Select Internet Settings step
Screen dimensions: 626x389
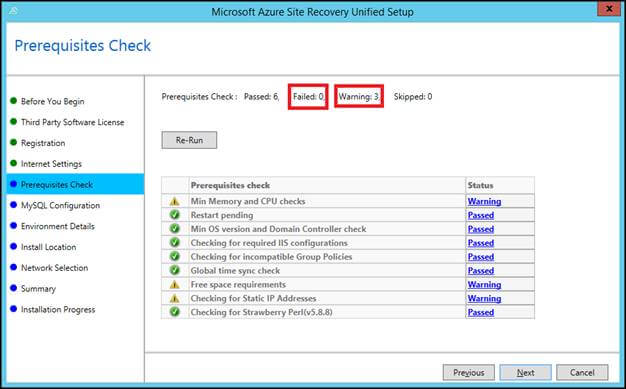pos(51,164)
